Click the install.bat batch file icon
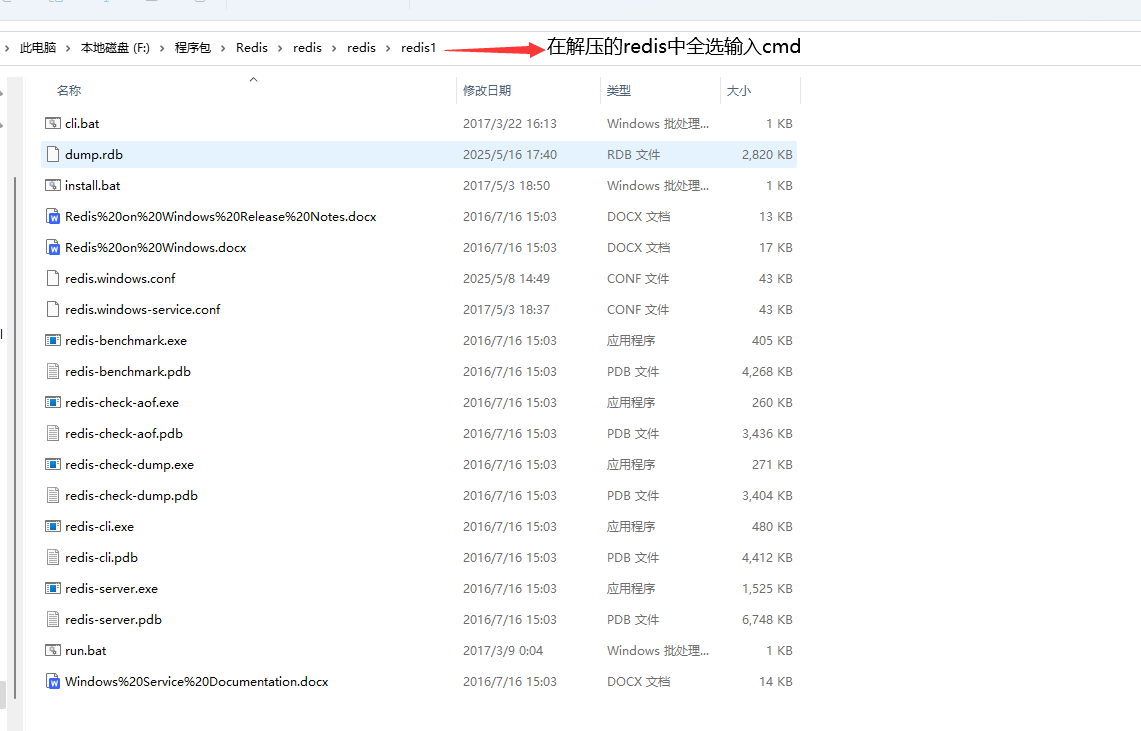1141x731 pixels. [52, 185]
